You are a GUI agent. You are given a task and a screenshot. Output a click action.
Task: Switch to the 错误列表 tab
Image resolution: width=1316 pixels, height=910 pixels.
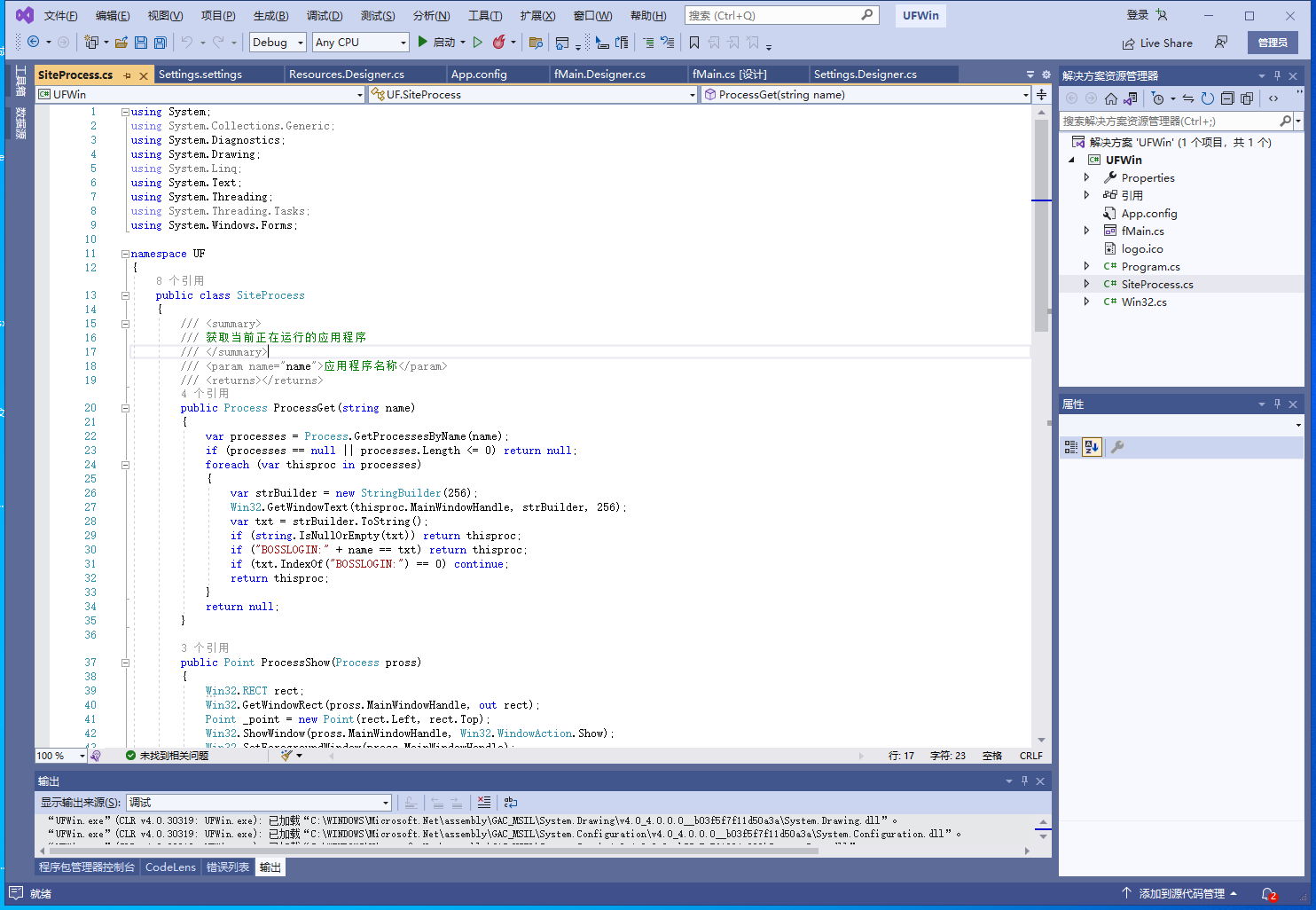click(x=228, y=867)
